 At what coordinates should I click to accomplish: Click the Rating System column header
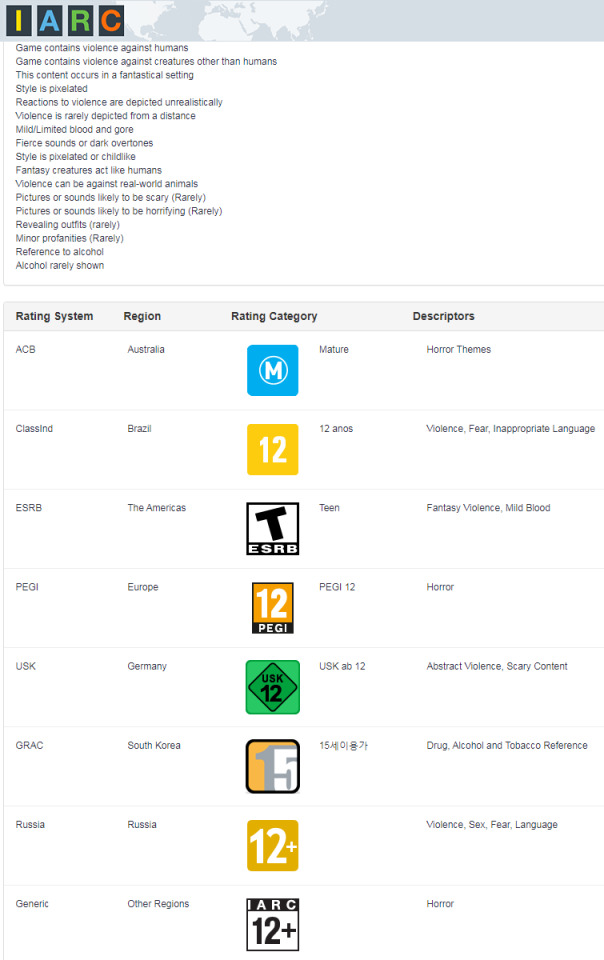click(x=54, y=316)
